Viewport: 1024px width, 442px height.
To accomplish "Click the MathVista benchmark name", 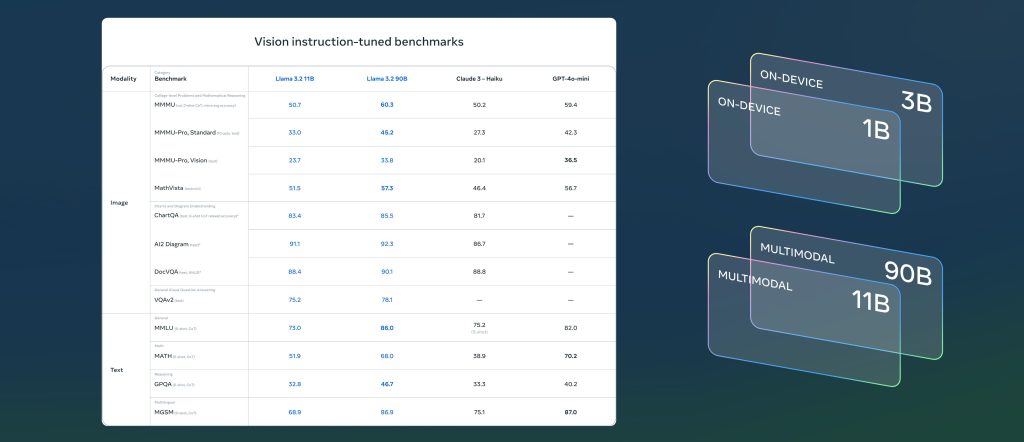I will [x=168, y=188].
